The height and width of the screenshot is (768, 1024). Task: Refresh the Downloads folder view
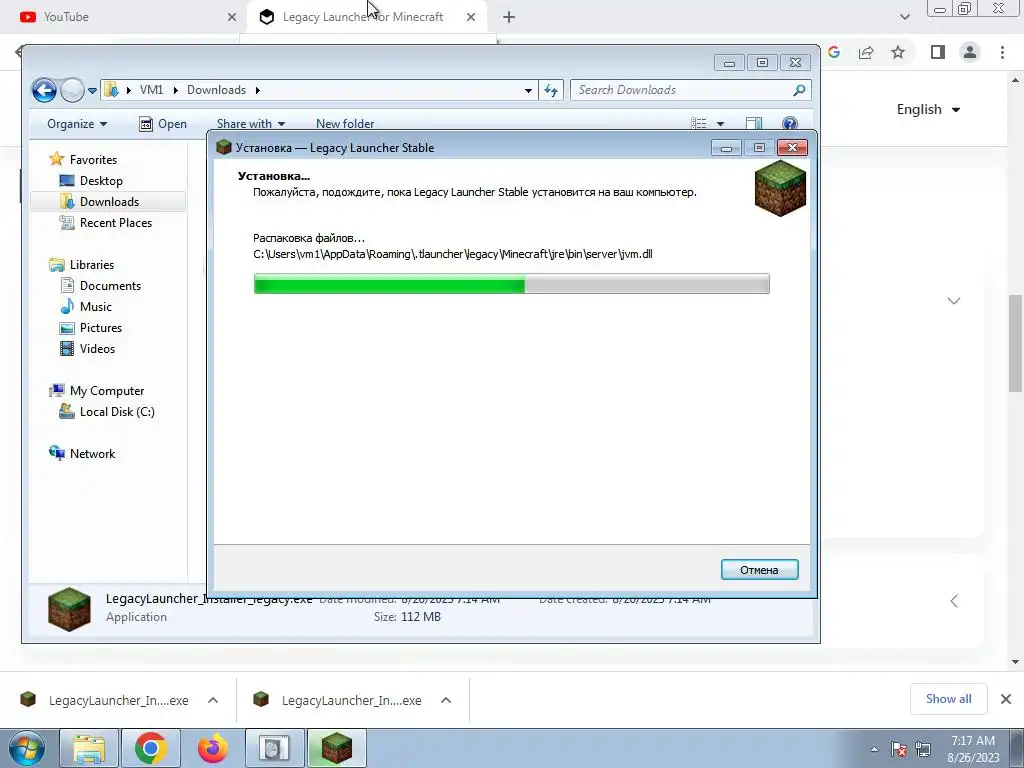pos(551,90)
